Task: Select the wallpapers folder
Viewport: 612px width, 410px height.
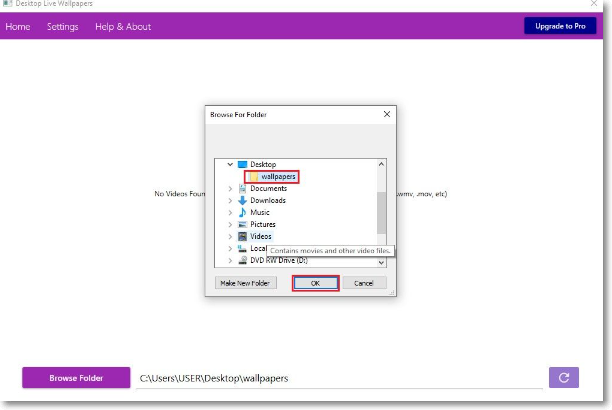Action: (272, 176)
